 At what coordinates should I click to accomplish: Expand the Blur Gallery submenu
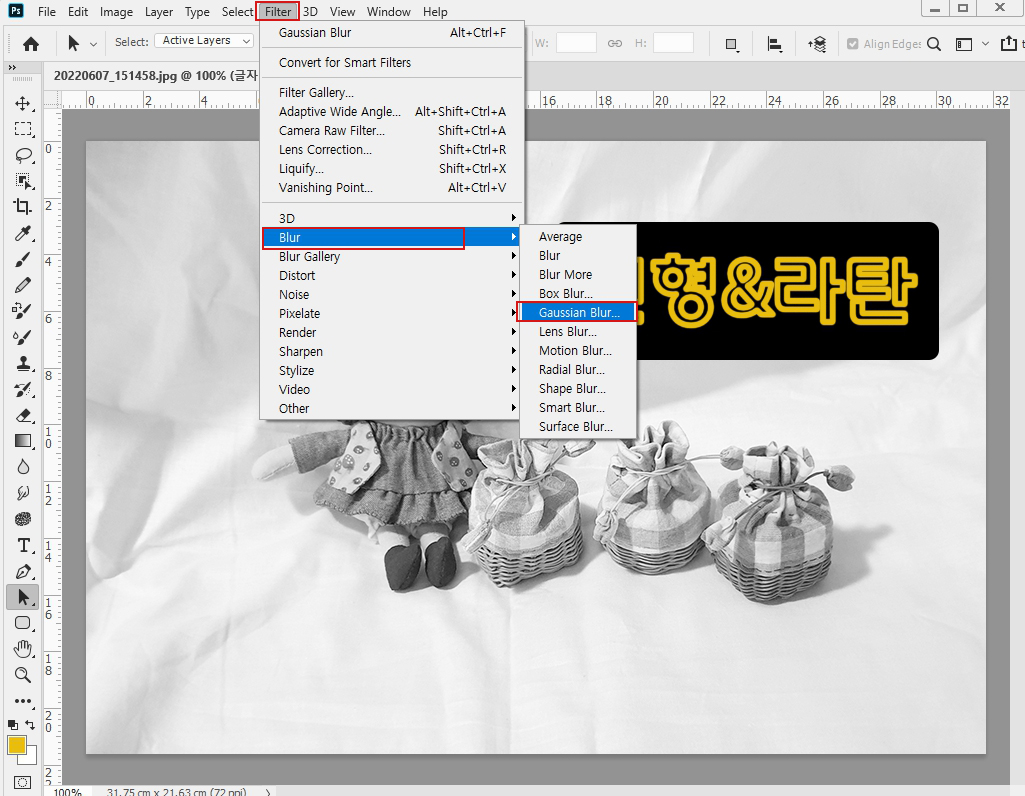point(392,256)
